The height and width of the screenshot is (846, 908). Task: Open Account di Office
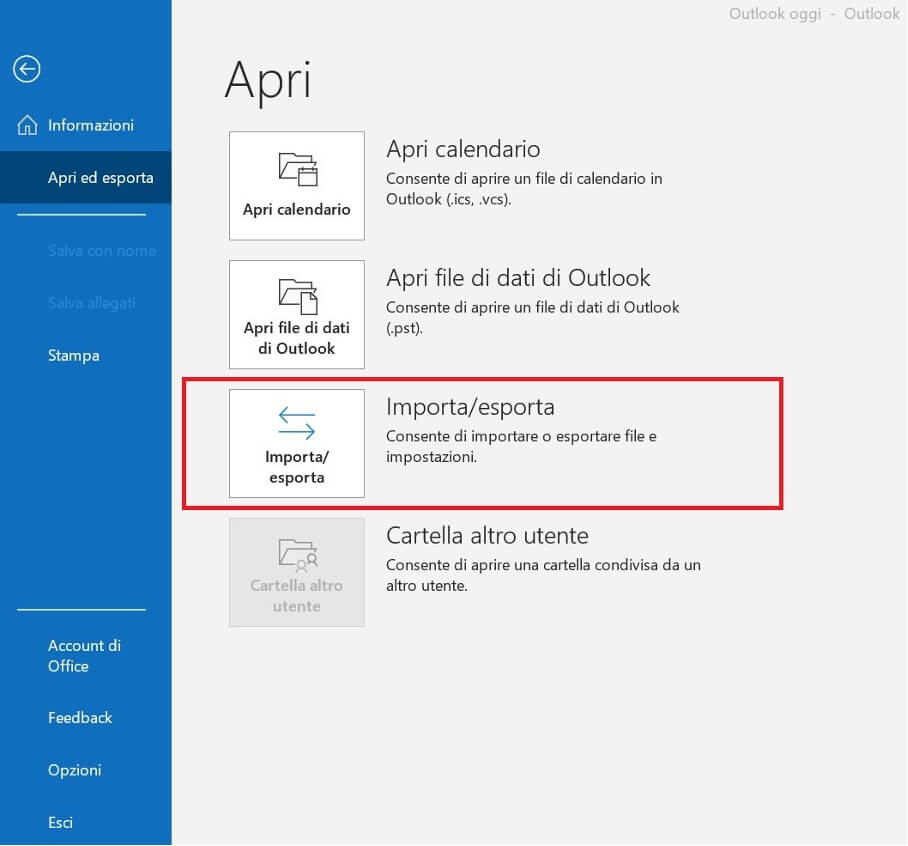point(85,656)
